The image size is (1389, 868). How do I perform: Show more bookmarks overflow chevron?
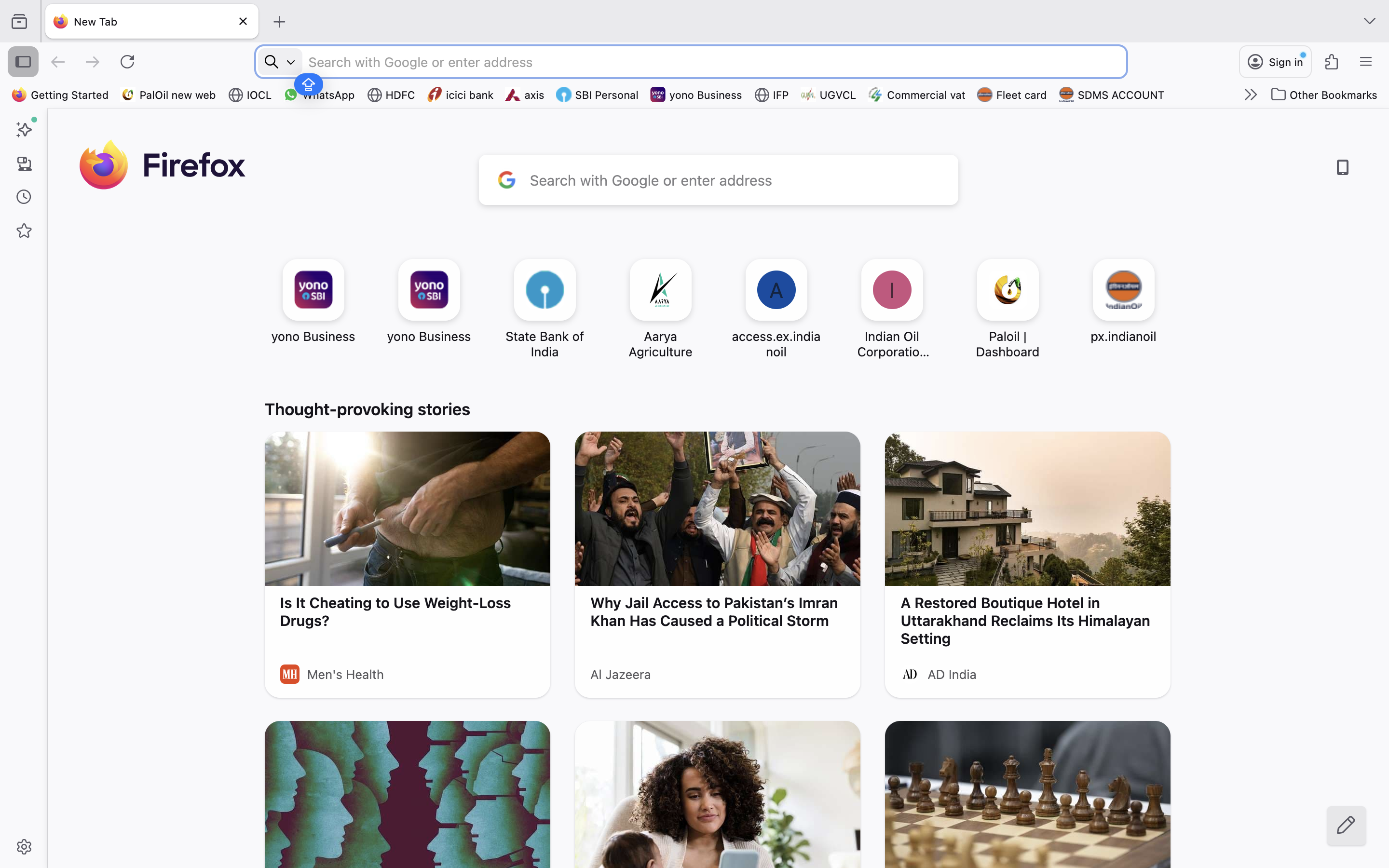(x=1251, y=95)
